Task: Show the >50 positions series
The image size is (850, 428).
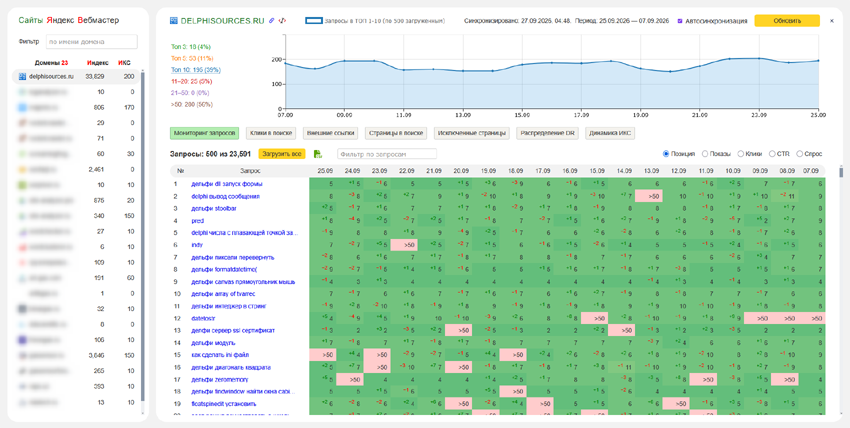Action: click(191, 105)
